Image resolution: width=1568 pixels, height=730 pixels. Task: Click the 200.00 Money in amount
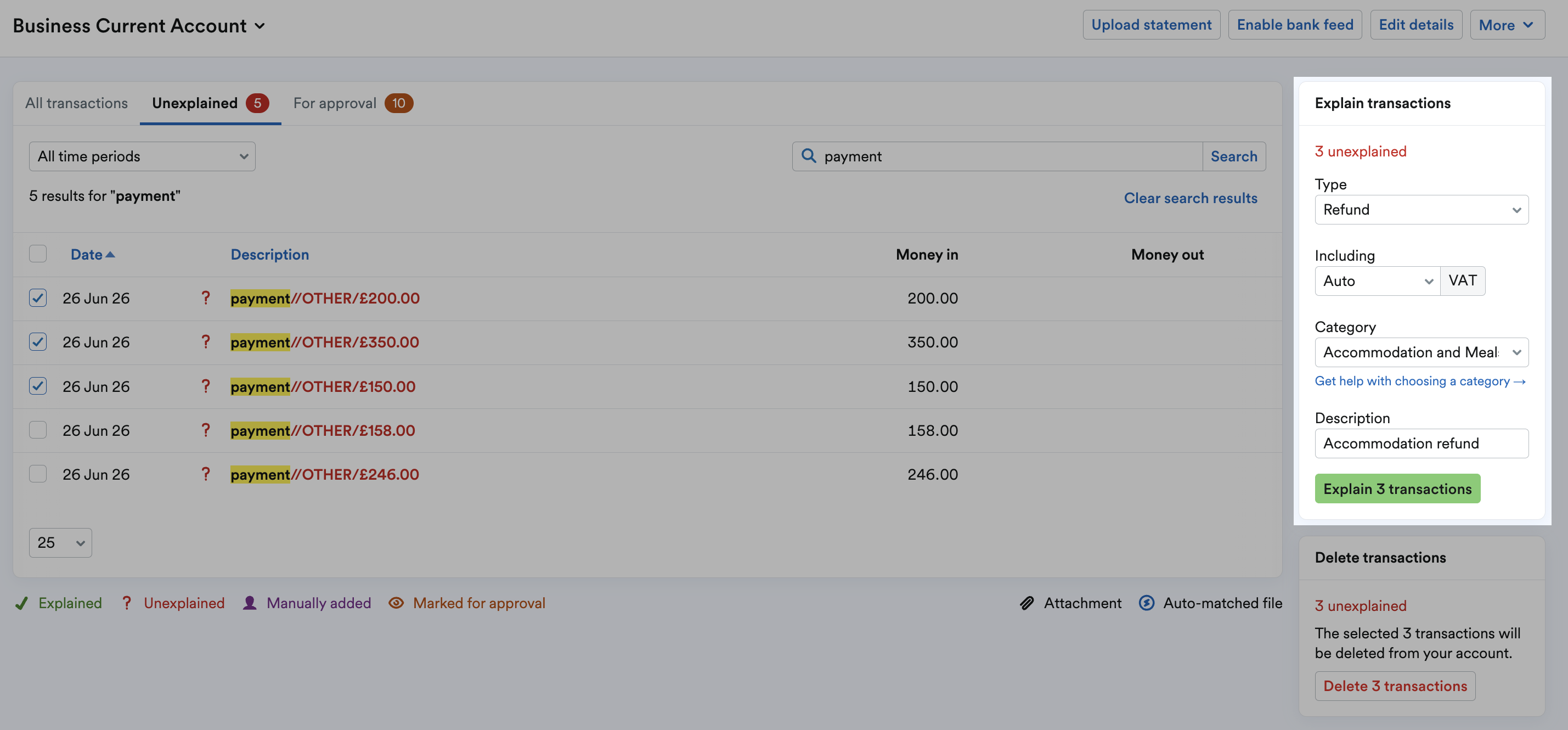pos(933,299)
